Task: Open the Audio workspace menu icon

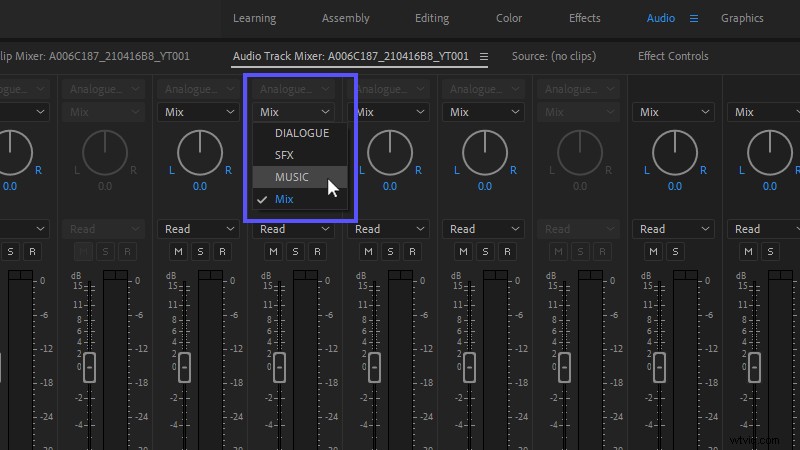Action: (x=694, y=18)
